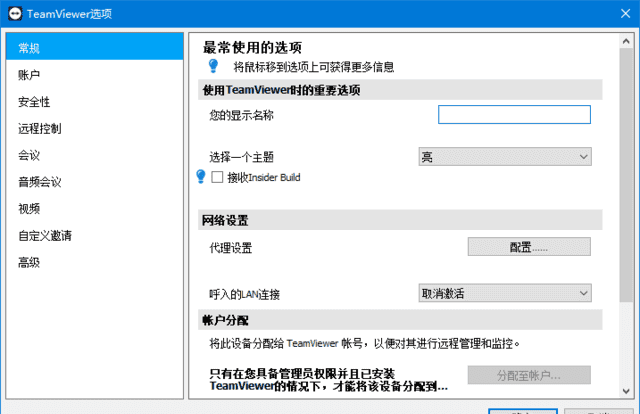Viewport: 640px width, 414px height.
Task: Open the 高级 settings category
Action: 95,262
